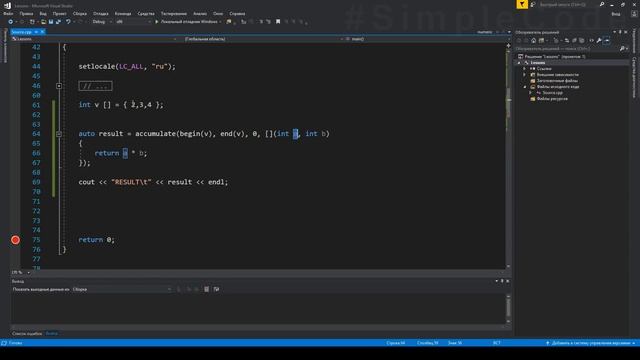Click the Solution Explorer search field
640x360 pixels.
567,49
